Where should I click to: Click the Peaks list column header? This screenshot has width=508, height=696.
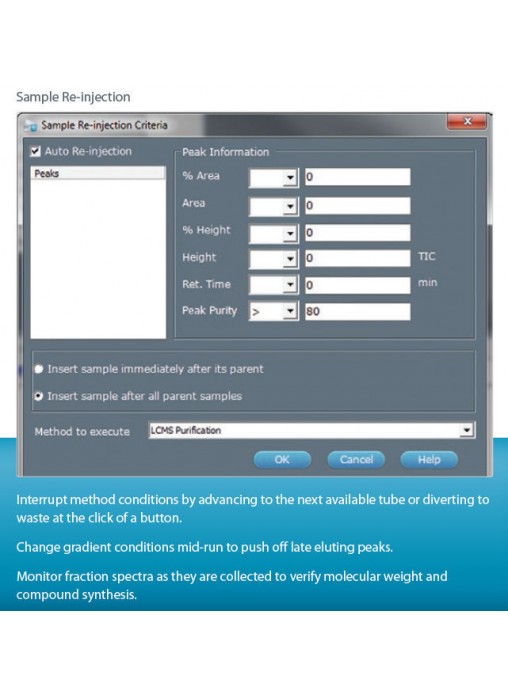(98, 173)
